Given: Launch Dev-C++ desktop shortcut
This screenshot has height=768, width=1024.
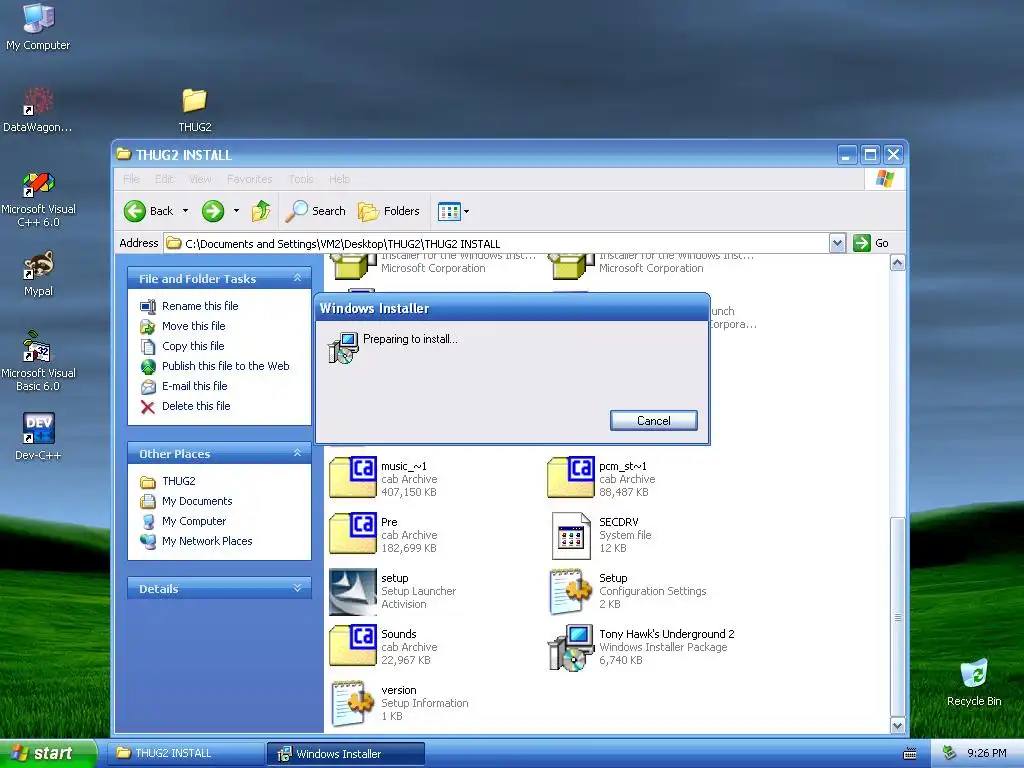Looking at the screenshot, I should [38, 436].
